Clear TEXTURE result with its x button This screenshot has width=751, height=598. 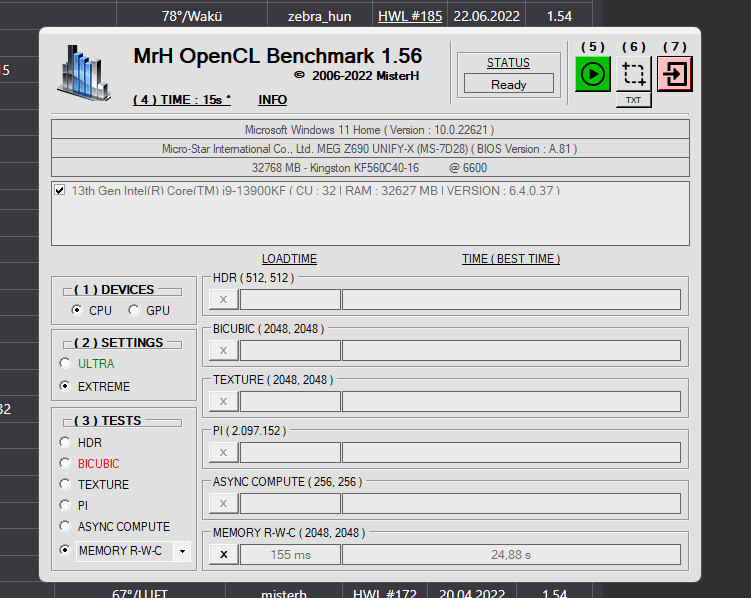click(x=224, y=402)
